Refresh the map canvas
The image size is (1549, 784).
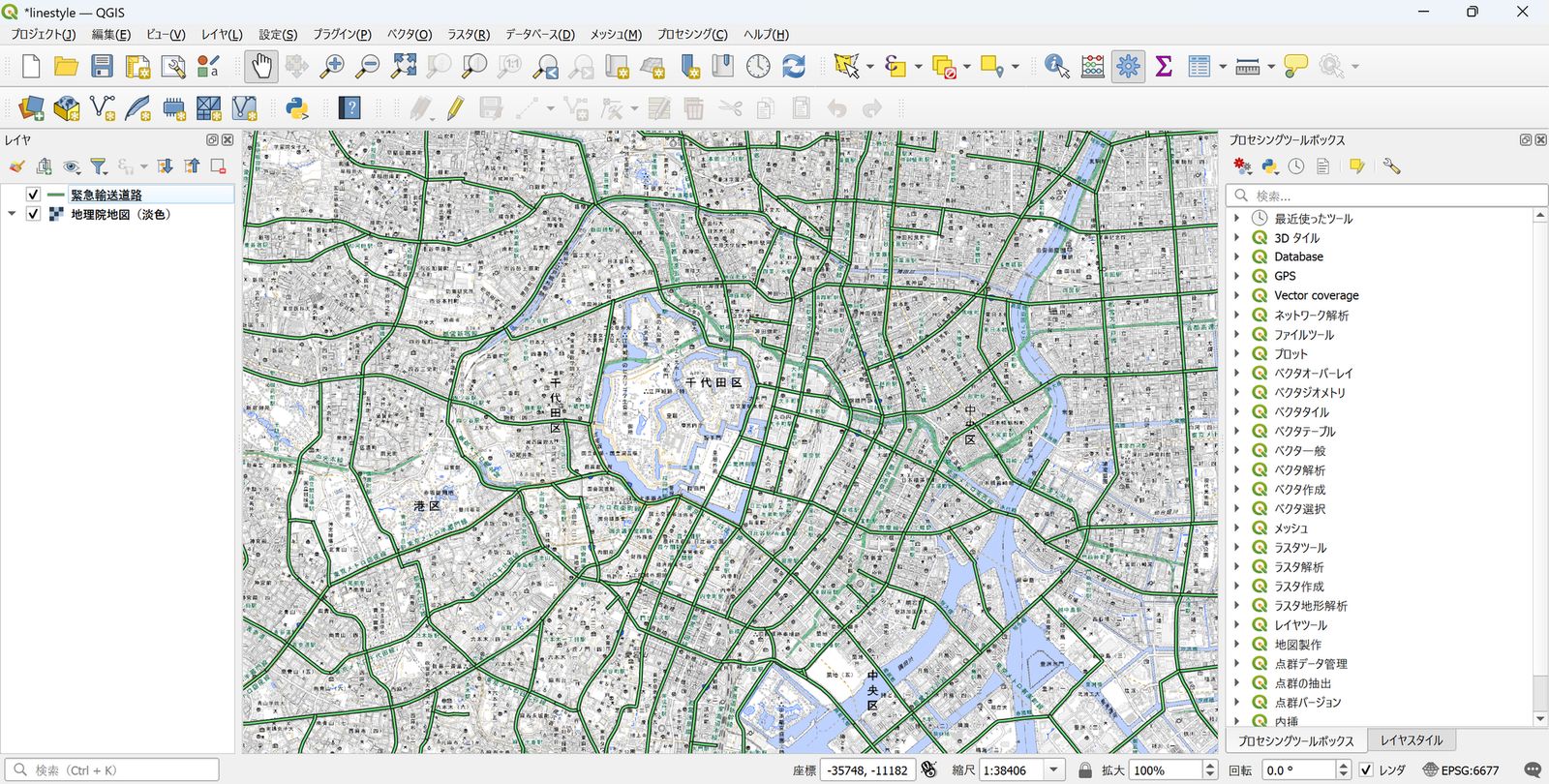[794, 66]
